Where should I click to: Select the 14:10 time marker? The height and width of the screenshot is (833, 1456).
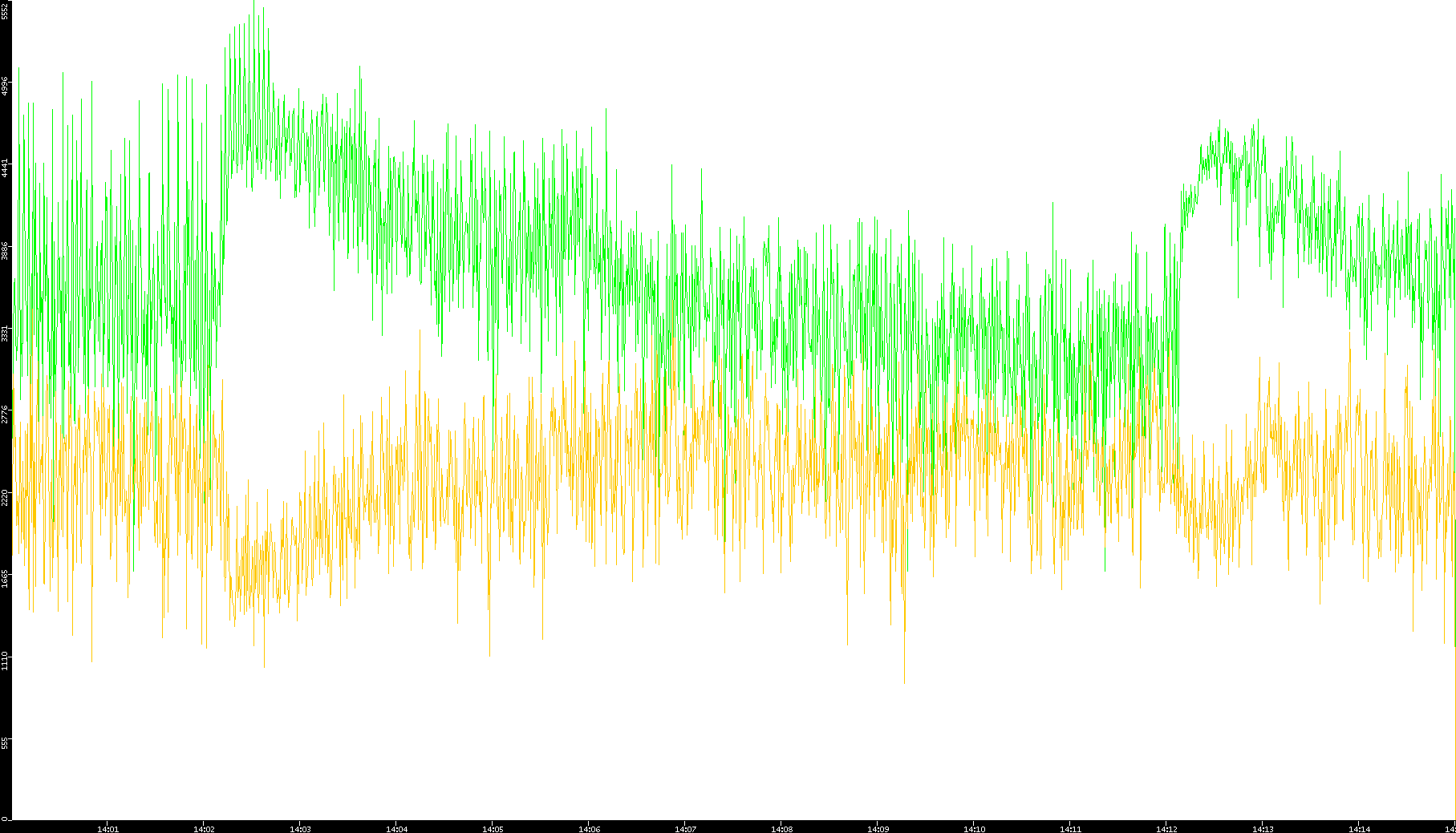coord(974,828)
